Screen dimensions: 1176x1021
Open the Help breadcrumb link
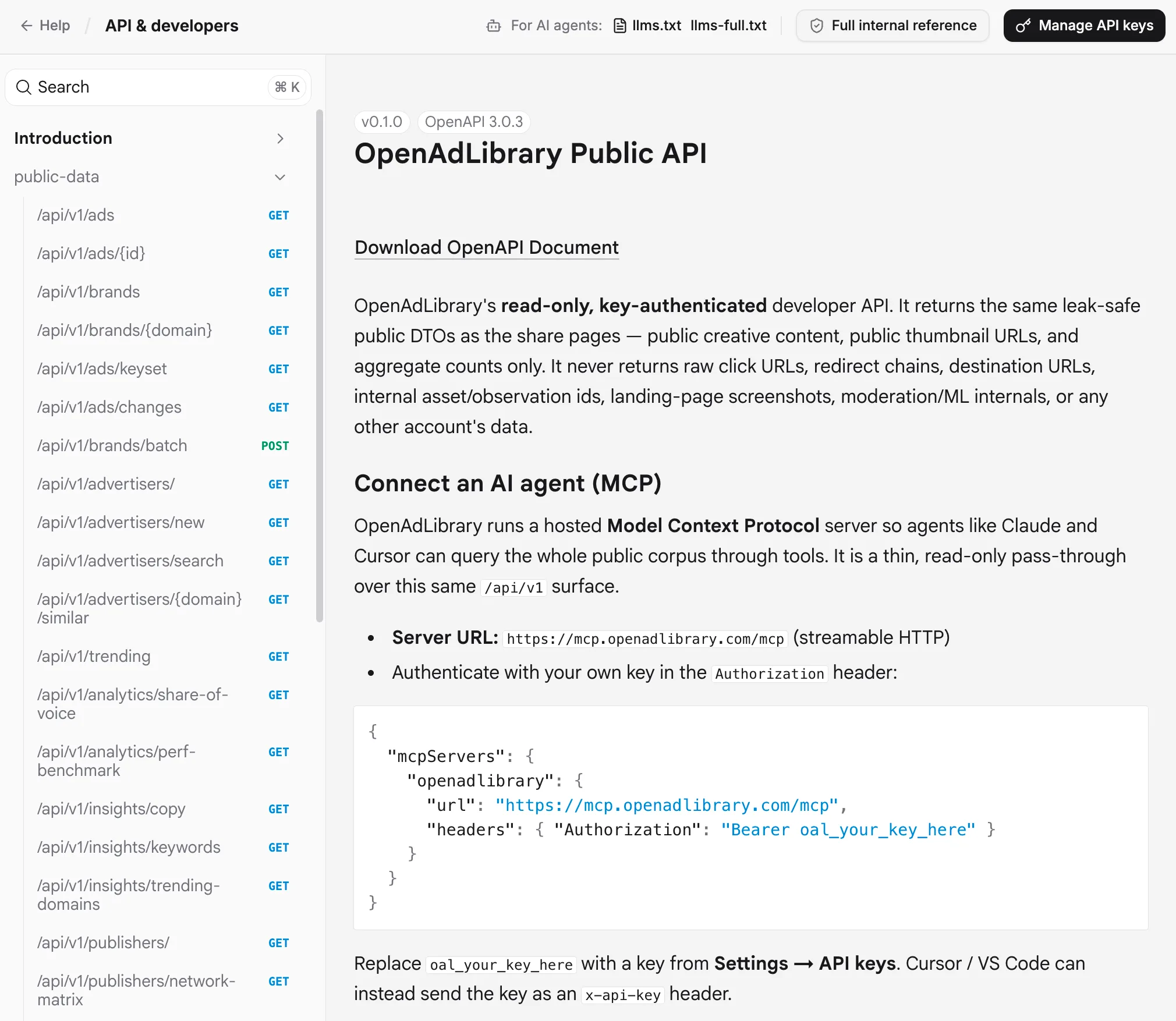click(55, 26)
